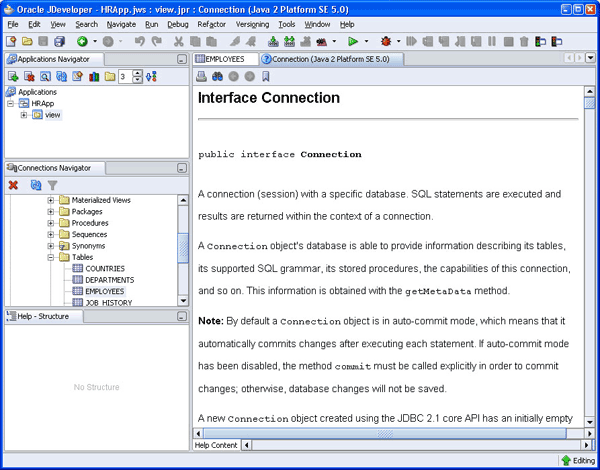Increase the navigator level stepper value
The height and width of the screenshot is (470, 600).
(x=137, y=74)
